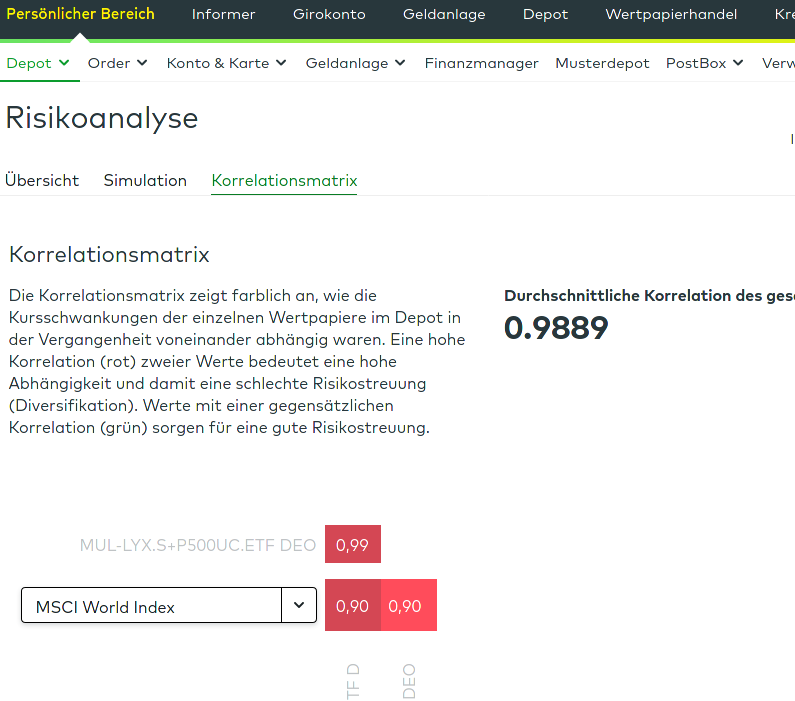This screenshot has height=701, width=795.
Task: Switch to the Übersicht tab
Action: click(x=42, y=181)
